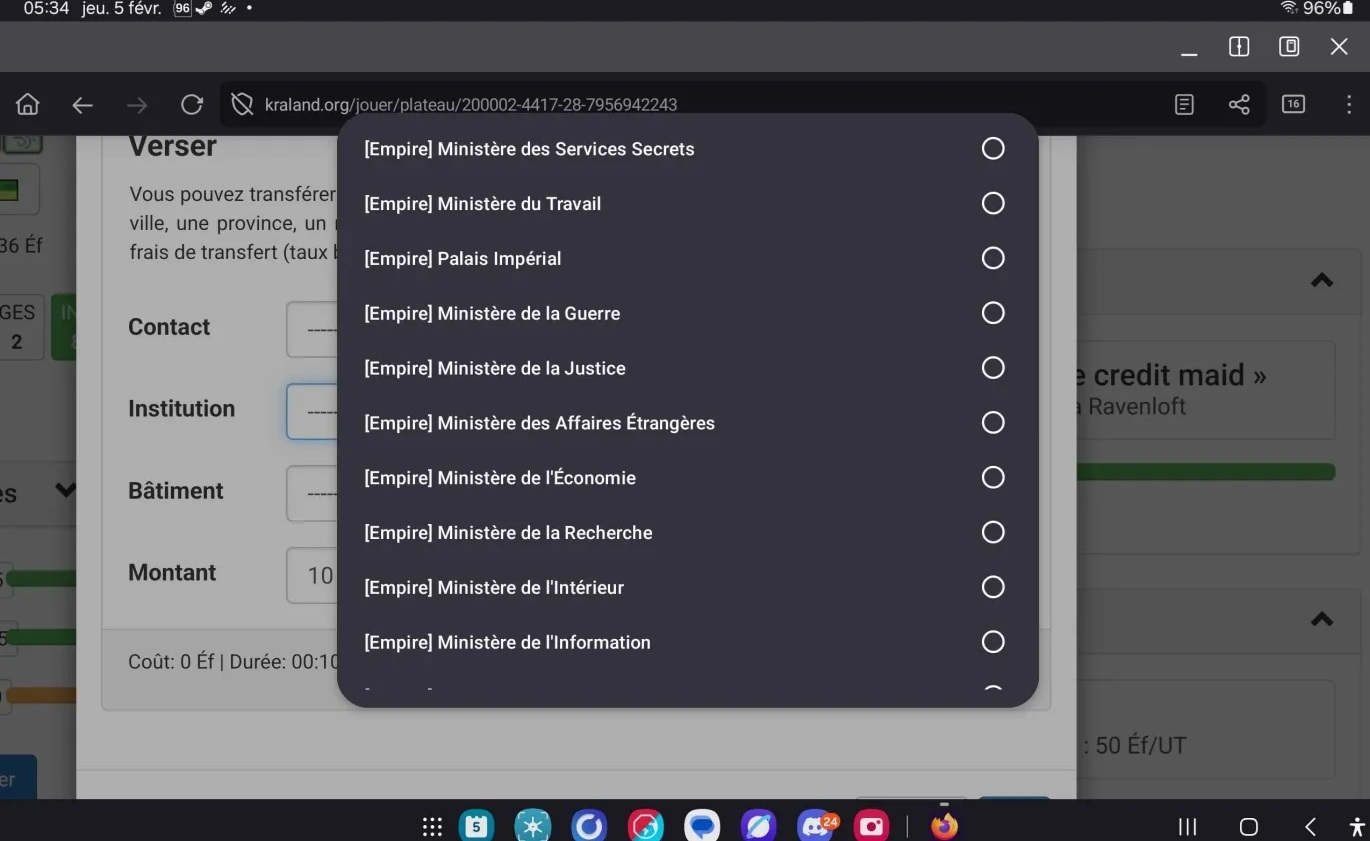The width and height of the screenshot is (1370, 841).
Task: Reload the kraland.org page
Action: point(192,105)
